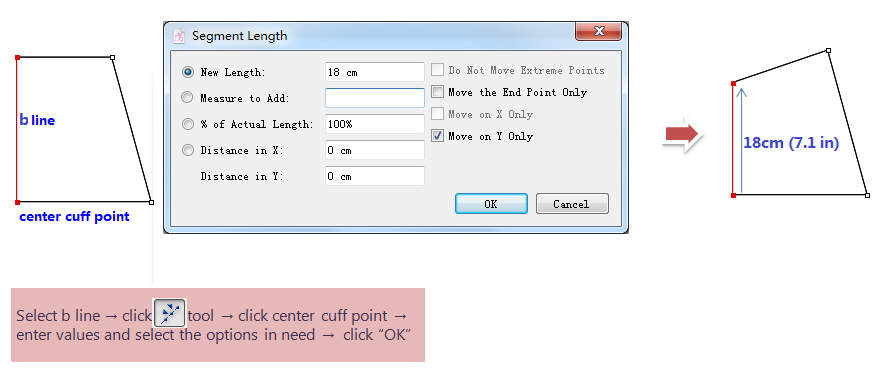
Task: Click the Move on X Only checkbox
Action: point(438,114)
